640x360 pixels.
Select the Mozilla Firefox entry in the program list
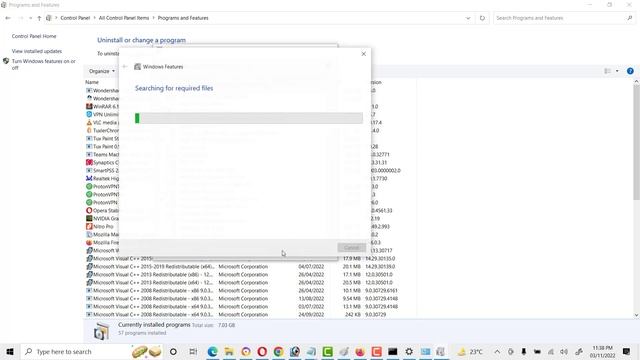102,242
